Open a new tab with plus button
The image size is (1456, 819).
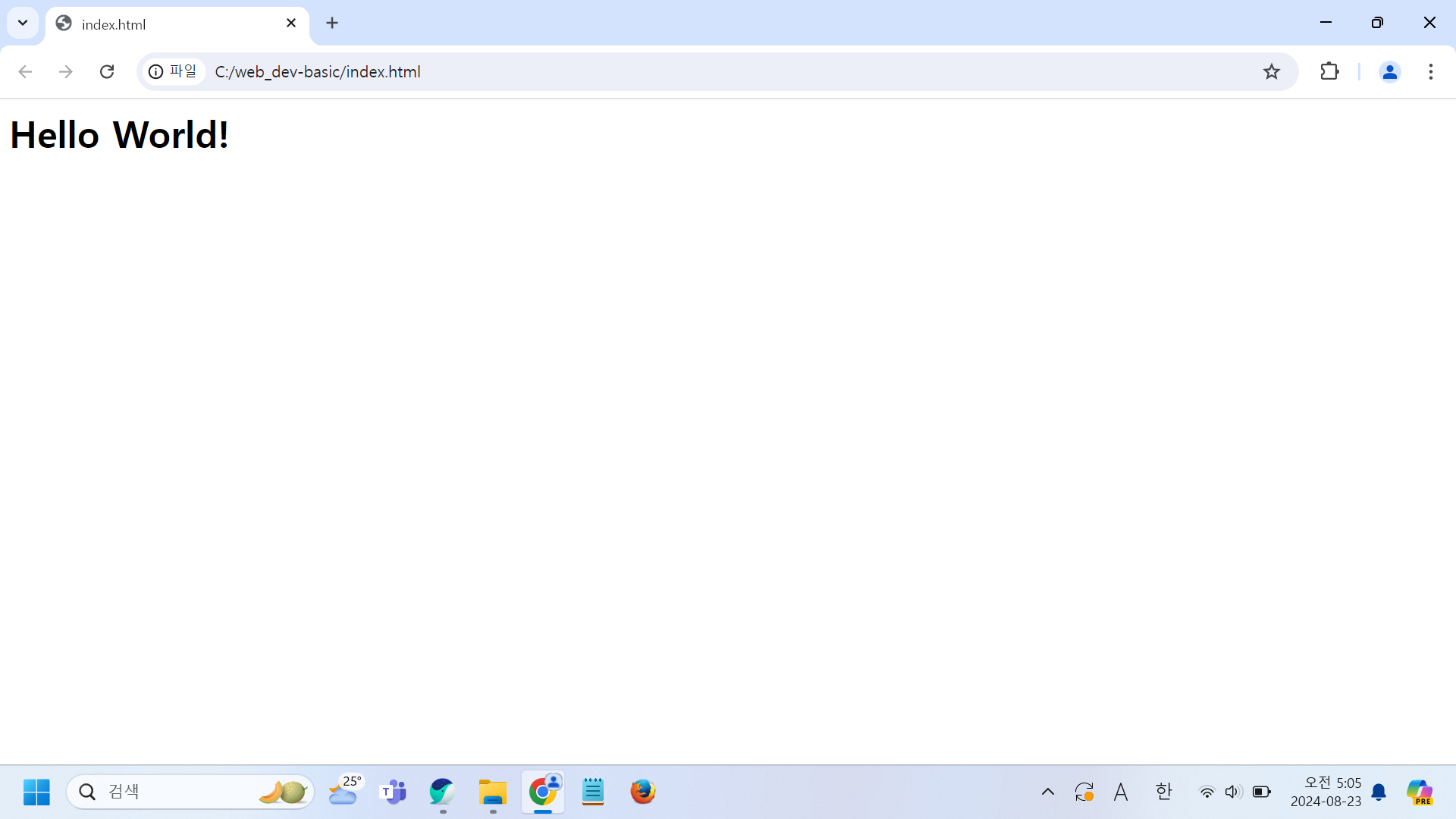point(332,24)
